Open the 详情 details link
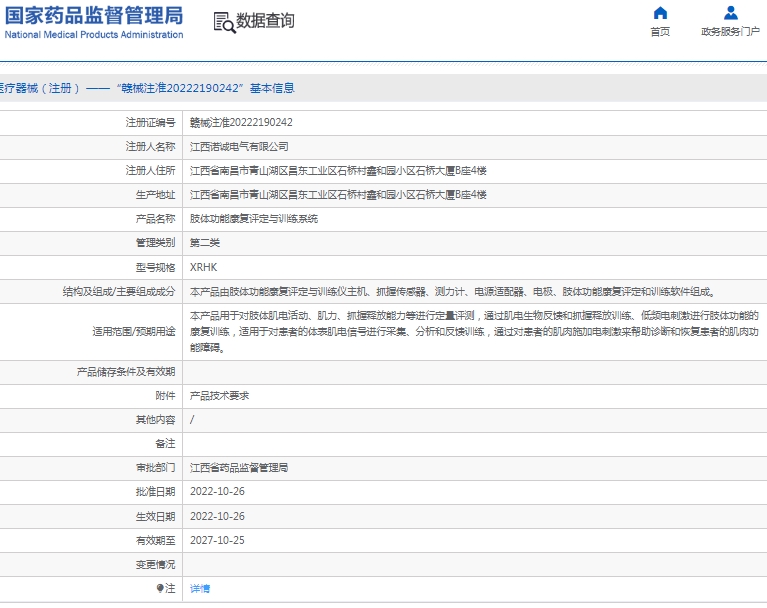 pyautogui.click(x=200, y=588)
